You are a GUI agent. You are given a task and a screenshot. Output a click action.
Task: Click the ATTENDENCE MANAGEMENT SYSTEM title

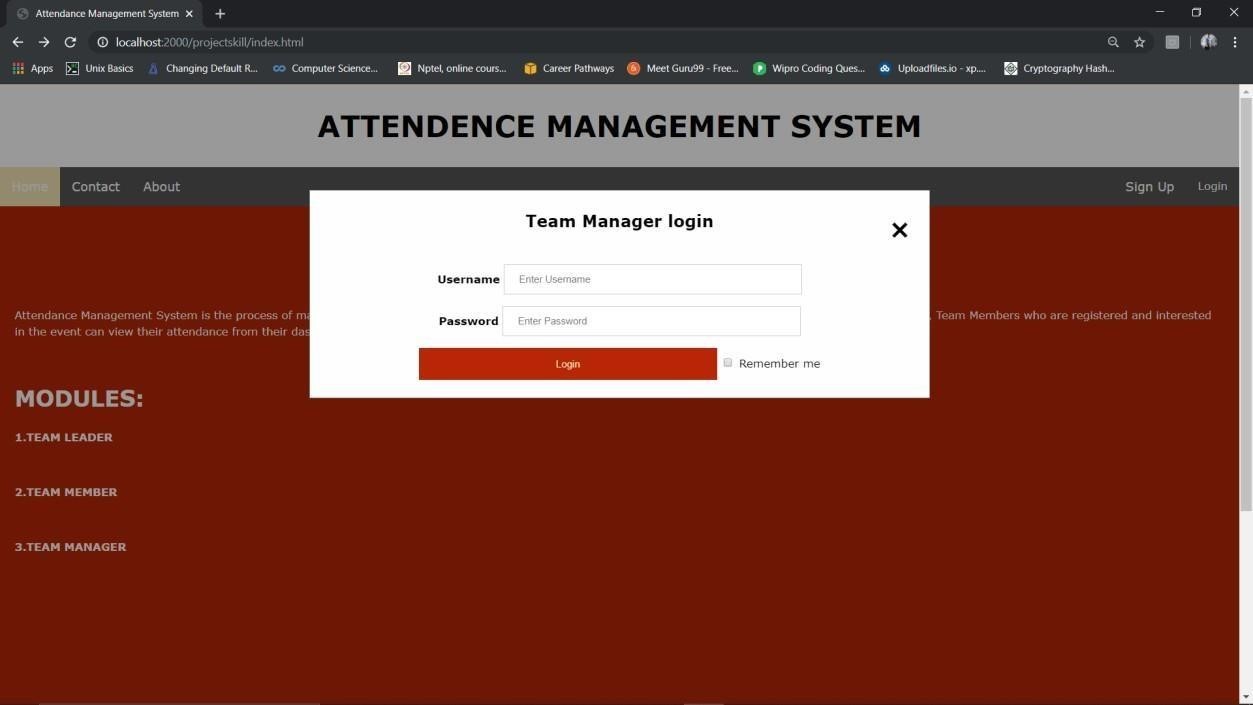click(619, 126)
